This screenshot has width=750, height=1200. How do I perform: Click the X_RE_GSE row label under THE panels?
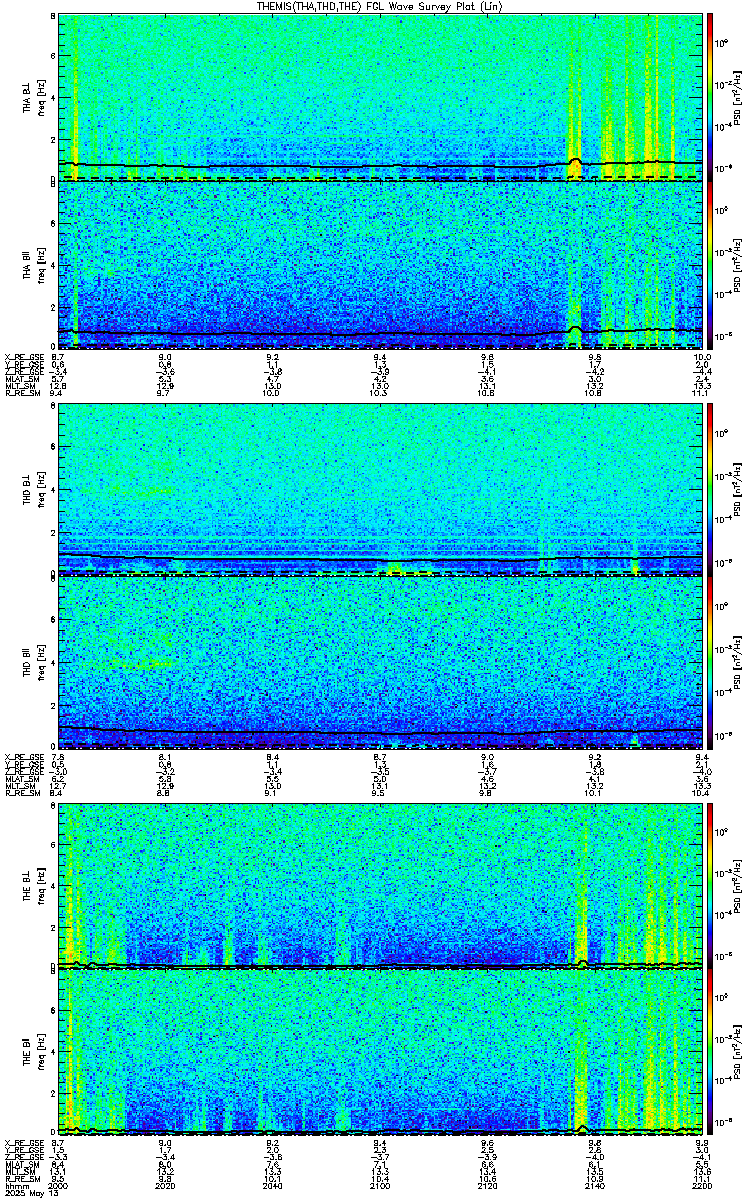23,1144
